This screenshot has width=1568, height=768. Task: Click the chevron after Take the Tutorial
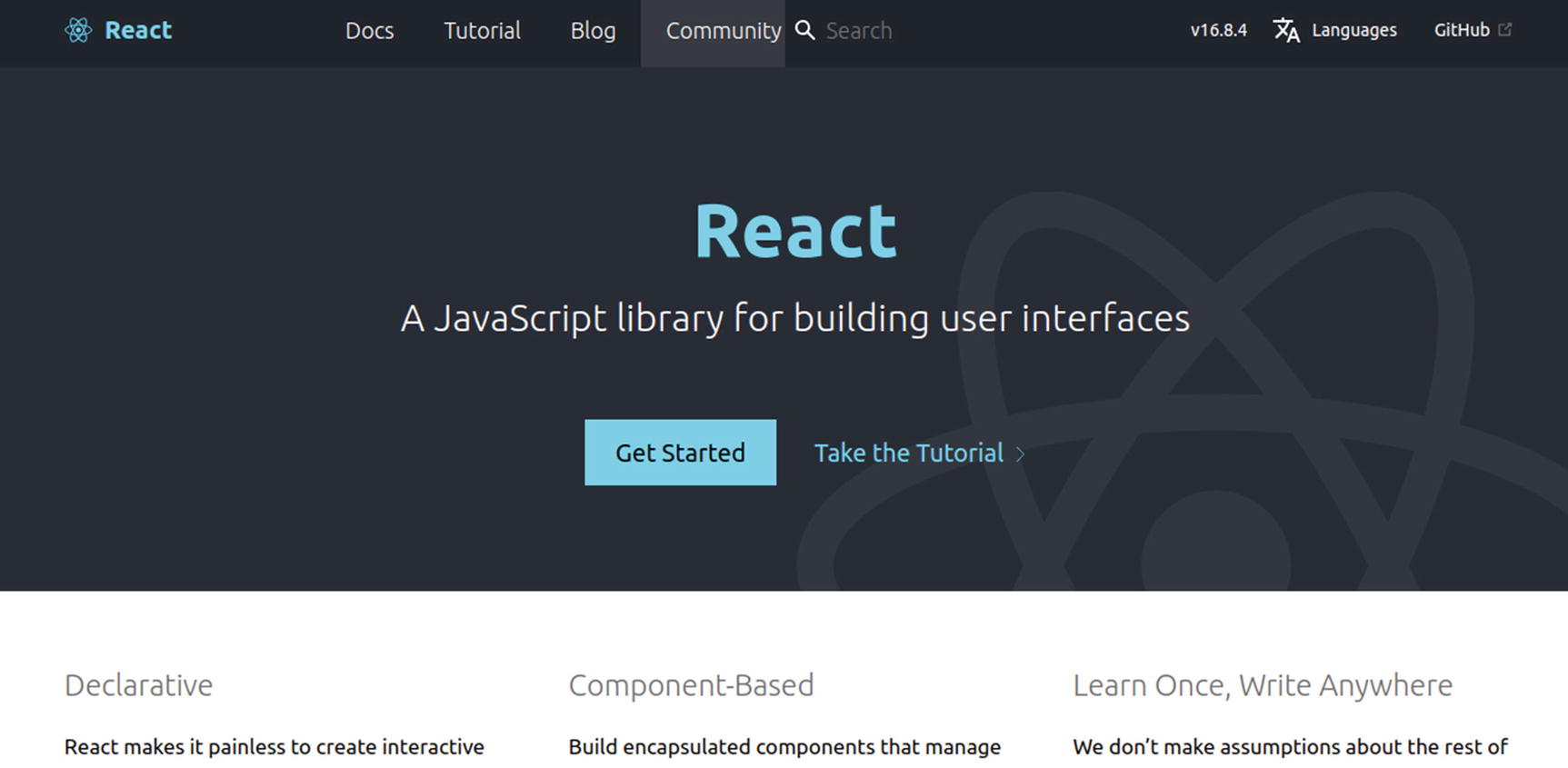coord(1020,454)
